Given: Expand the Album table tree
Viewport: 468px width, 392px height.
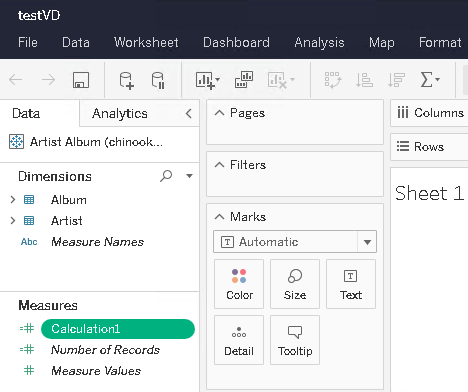Looking at the screenshot, I should (13, 200).
